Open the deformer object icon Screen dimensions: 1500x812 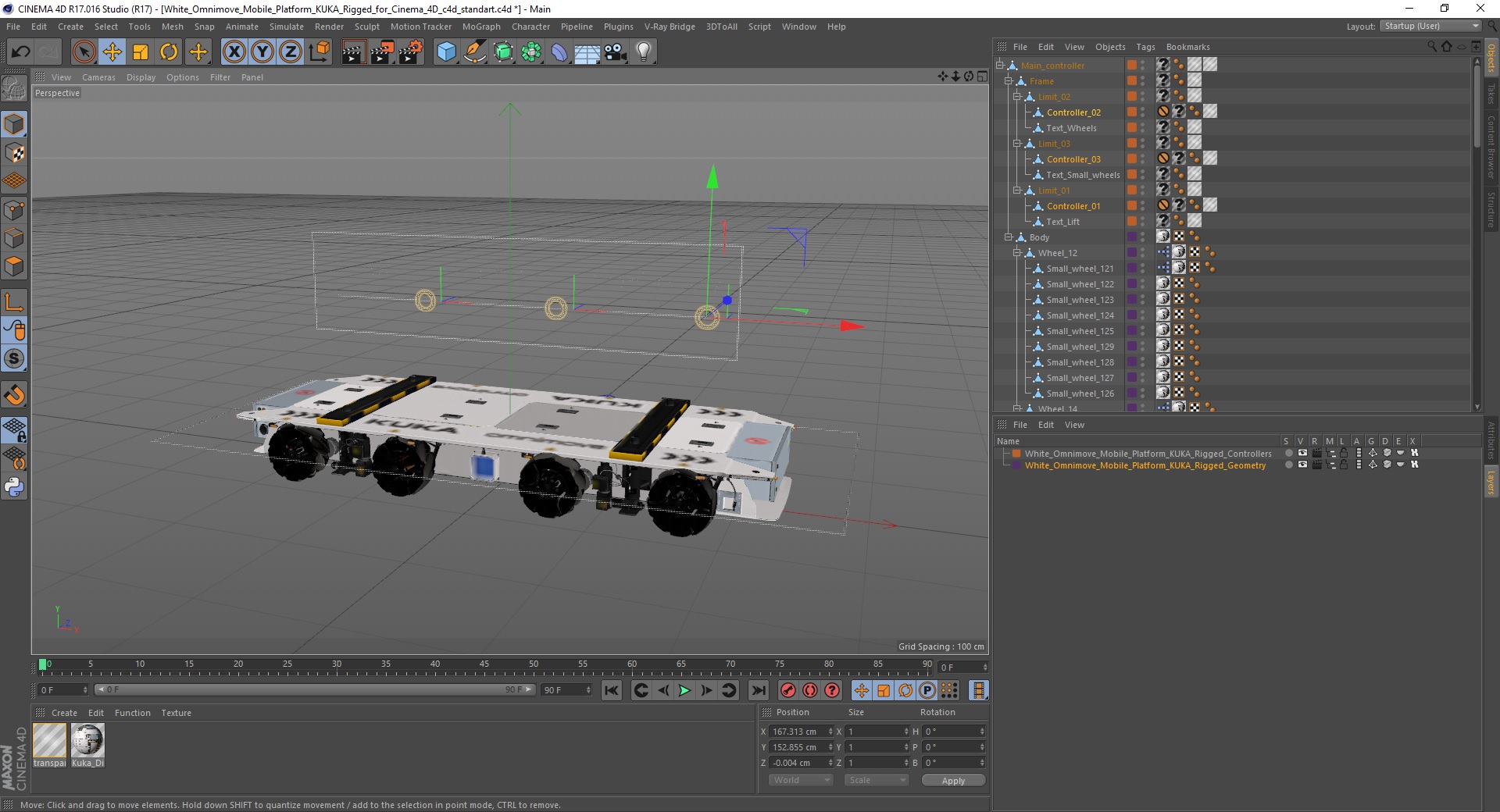coord(559,52)
